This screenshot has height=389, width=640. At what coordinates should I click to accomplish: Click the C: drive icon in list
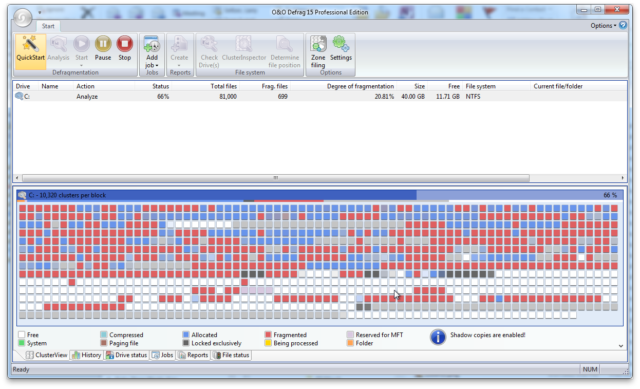pos(19,96)
